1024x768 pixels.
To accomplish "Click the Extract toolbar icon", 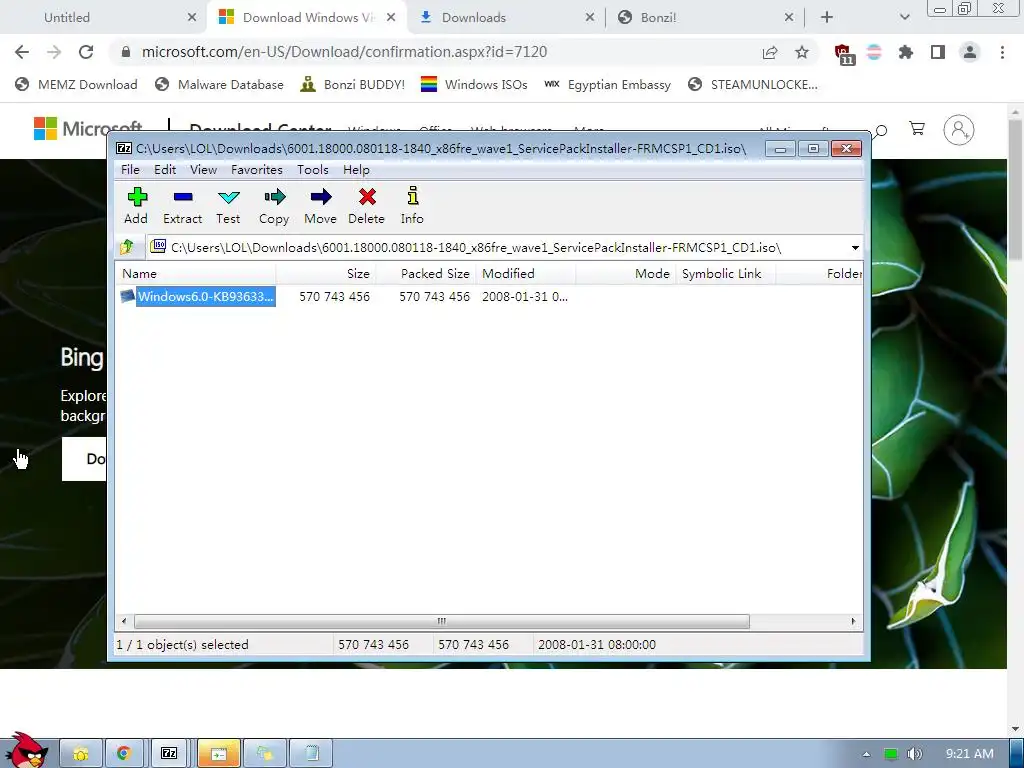I will pos(182,206).
